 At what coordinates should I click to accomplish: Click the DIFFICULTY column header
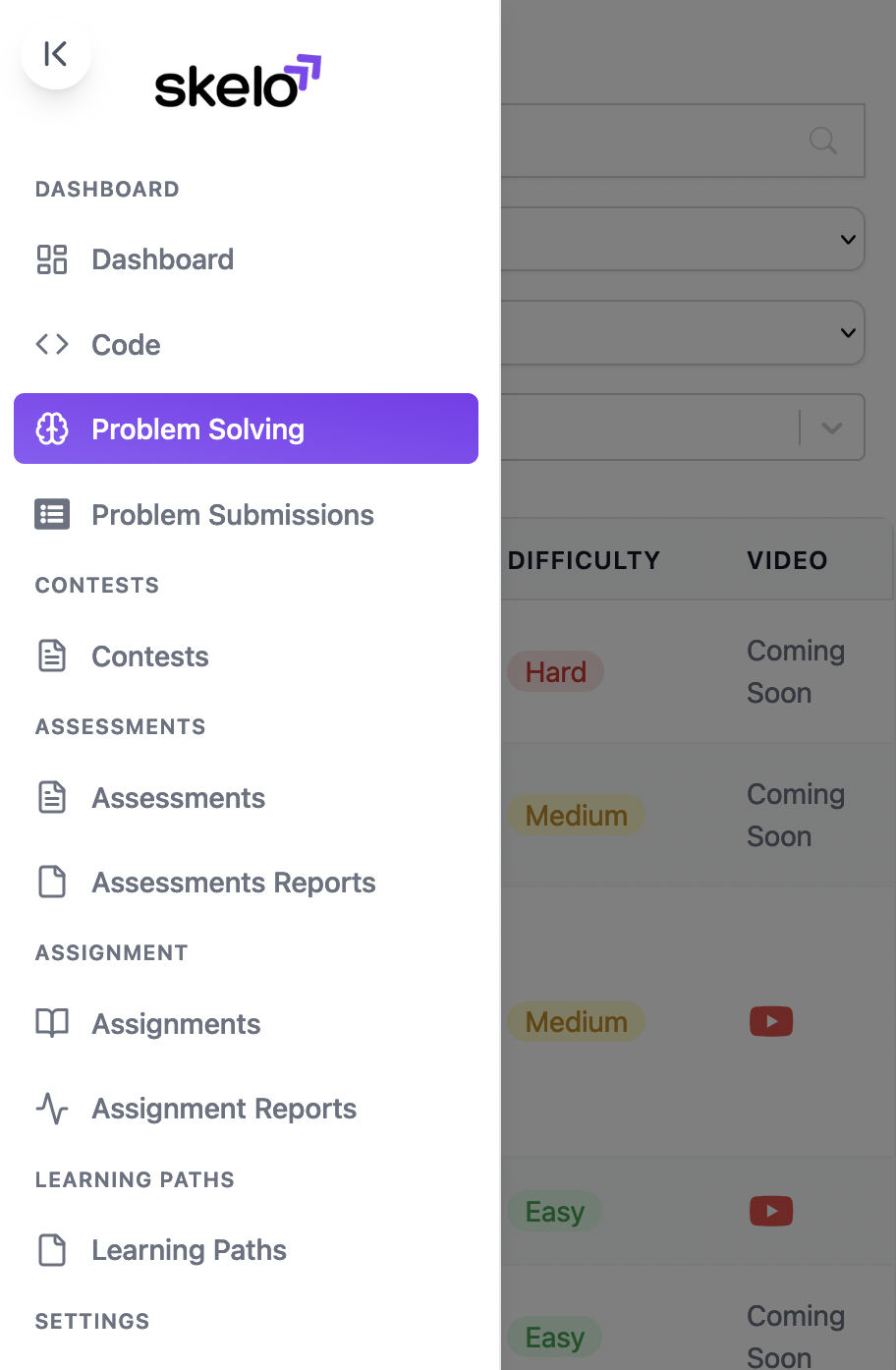[x=584, y=560]
